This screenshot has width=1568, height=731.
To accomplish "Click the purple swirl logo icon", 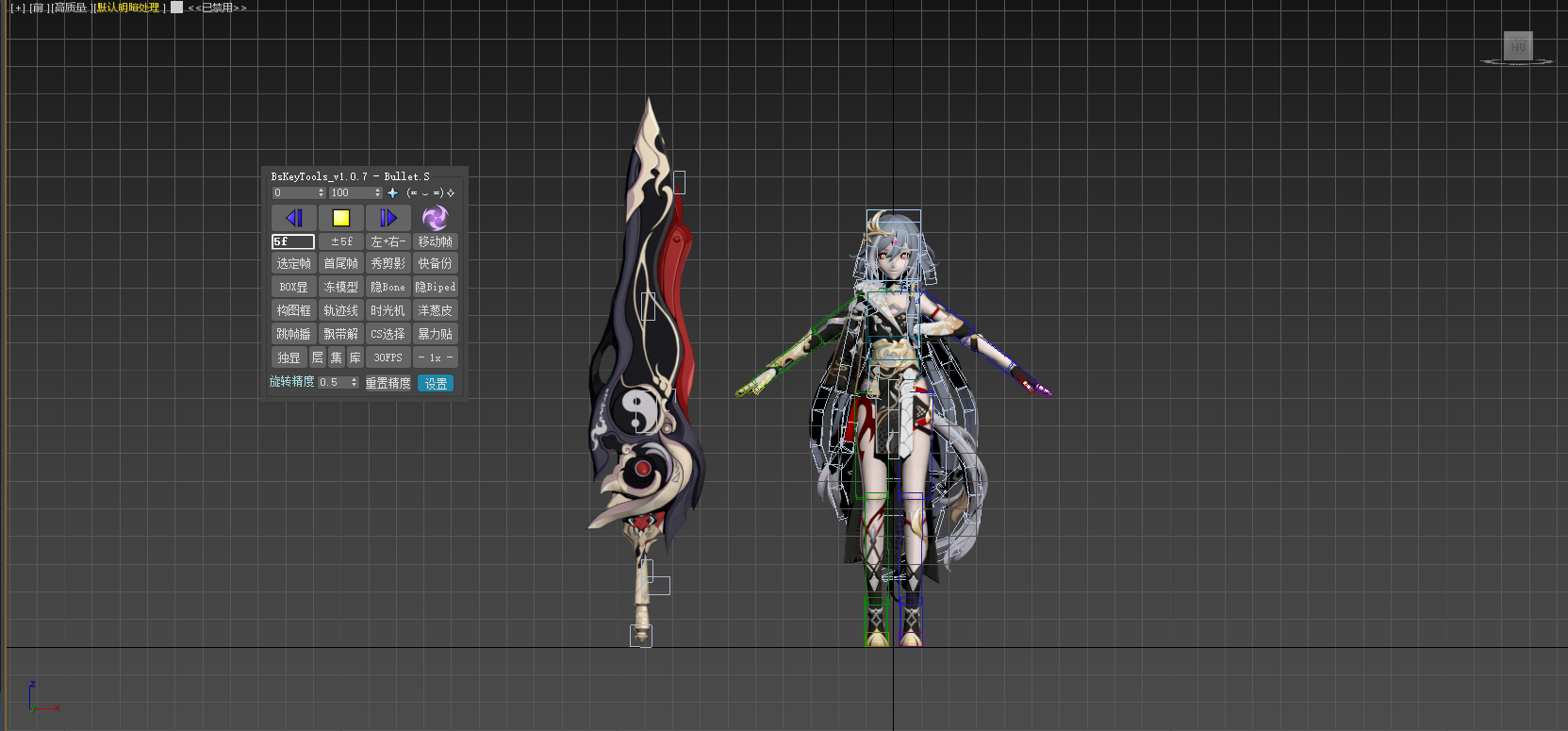I will [435, 218].
